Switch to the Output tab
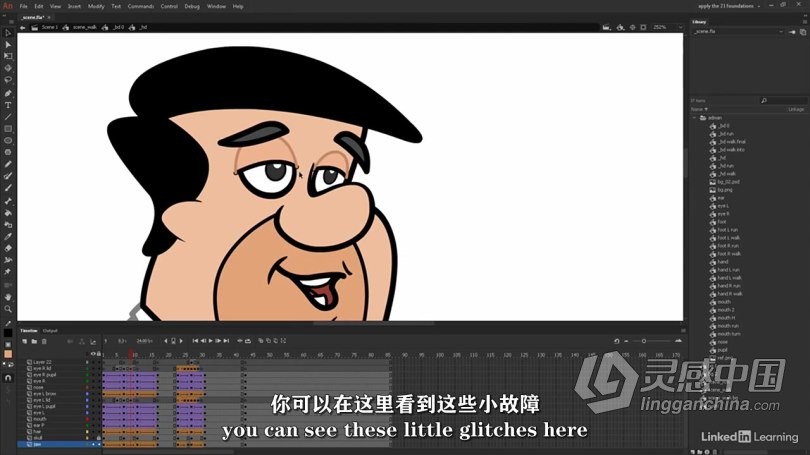The image size is (810, 455). click(50, 331)
